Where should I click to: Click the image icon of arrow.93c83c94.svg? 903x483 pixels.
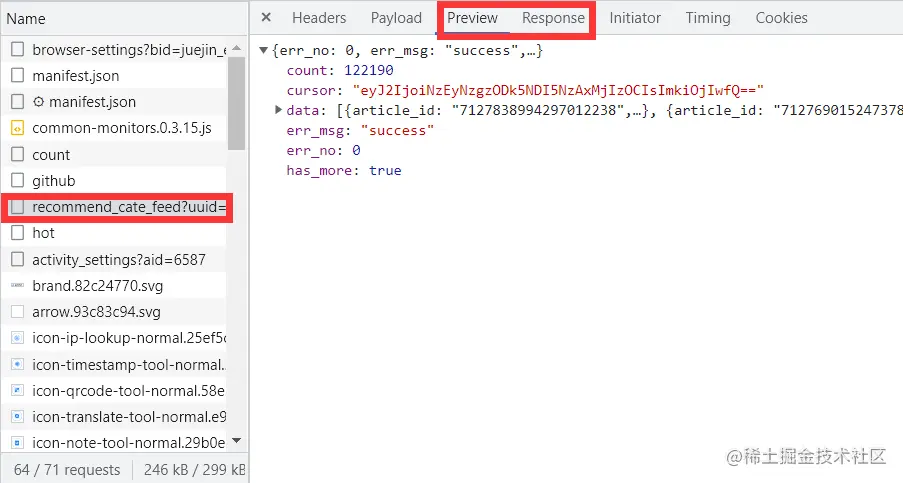(18, 311)
